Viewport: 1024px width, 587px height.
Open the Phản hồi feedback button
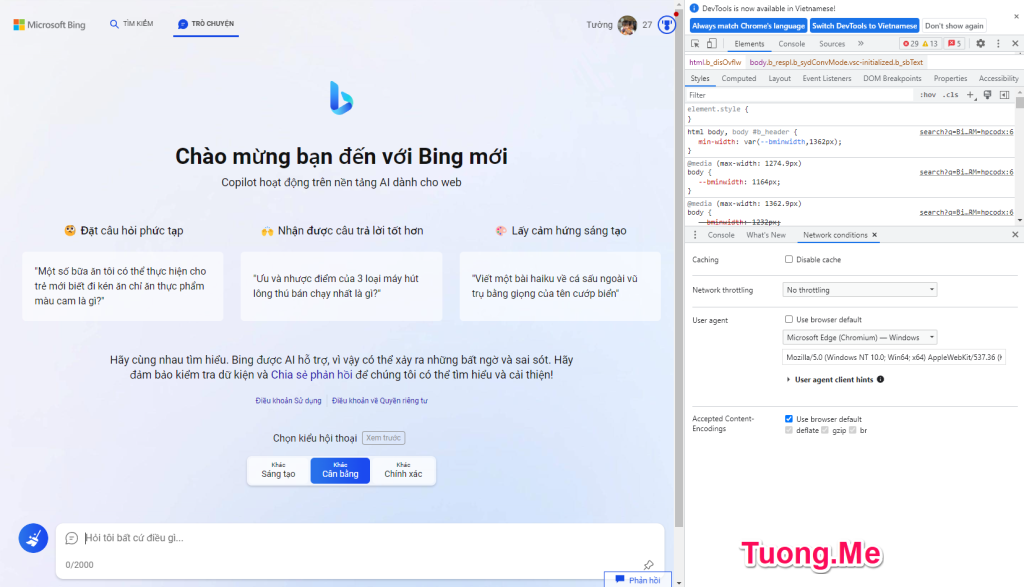tap(637, 580)
